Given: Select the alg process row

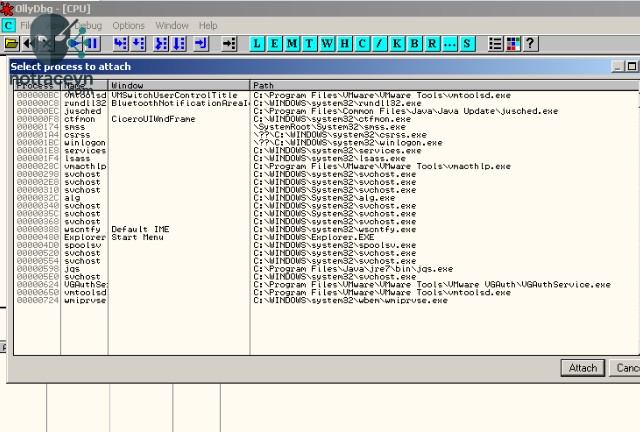Looking at the screenshot, I should click(x=327, y=198).
